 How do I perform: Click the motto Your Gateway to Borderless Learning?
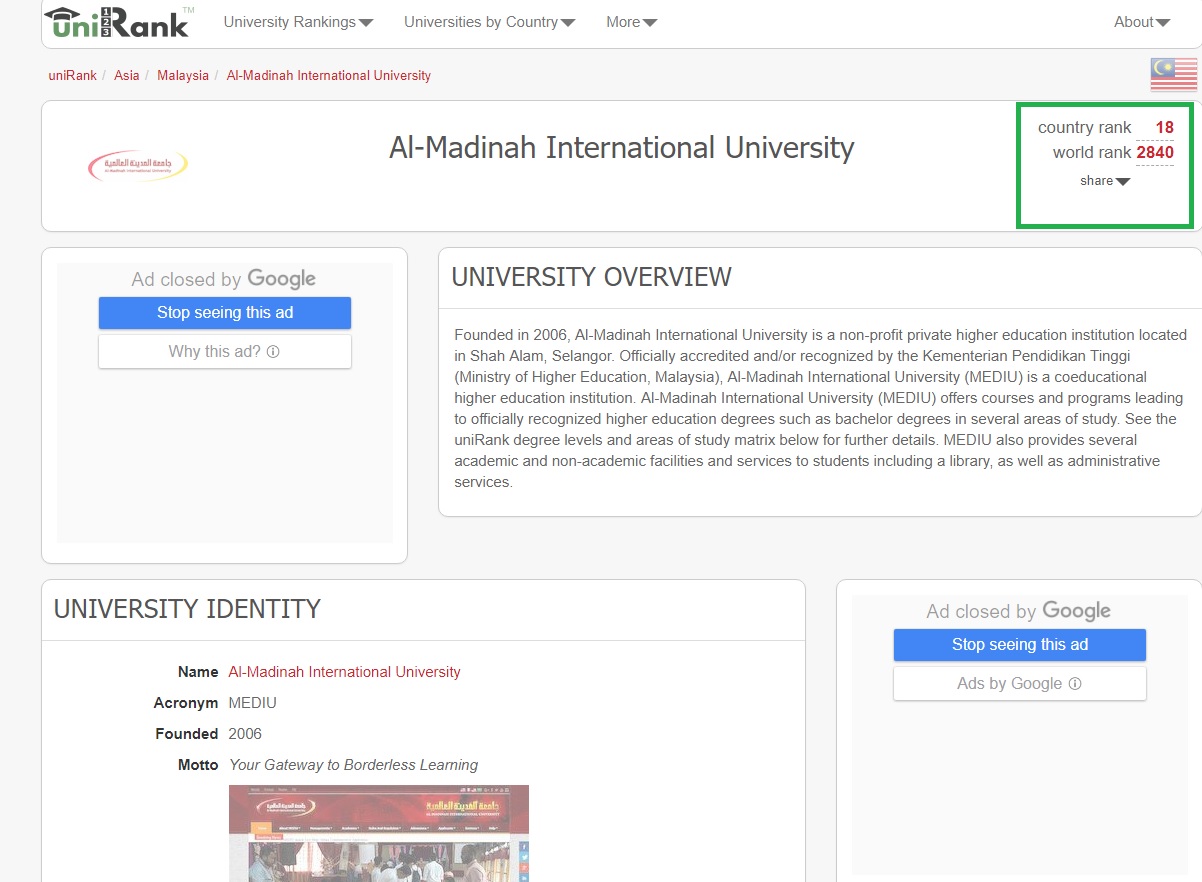click(354, 765)
